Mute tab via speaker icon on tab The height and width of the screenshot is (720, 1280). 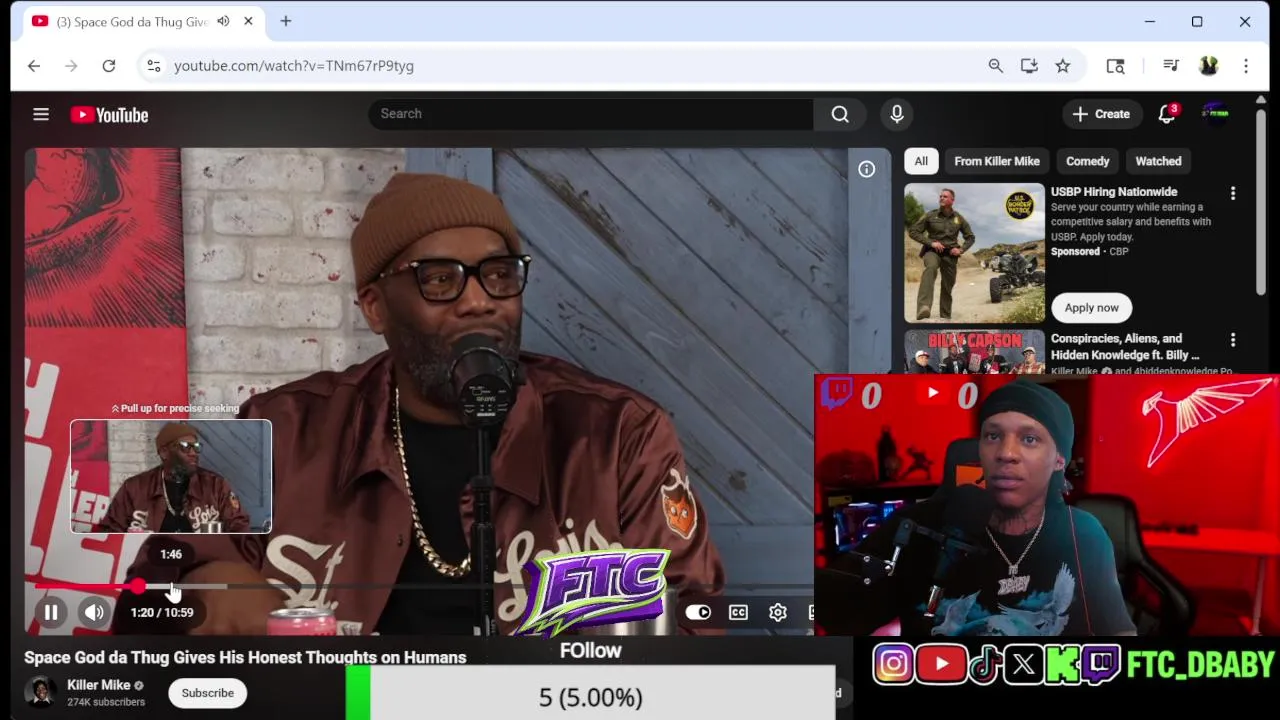pos(223,21)
